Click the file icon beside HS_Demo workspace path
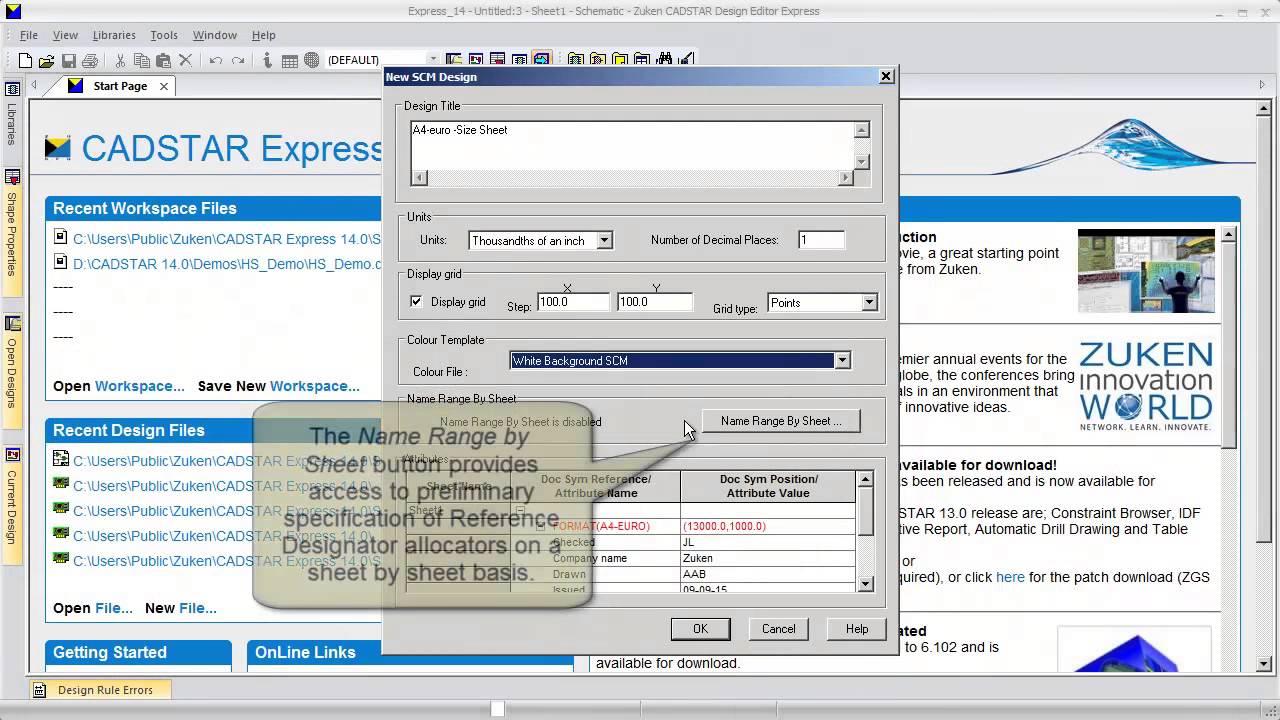1280x720 pixels. click(x=61, y=263)
